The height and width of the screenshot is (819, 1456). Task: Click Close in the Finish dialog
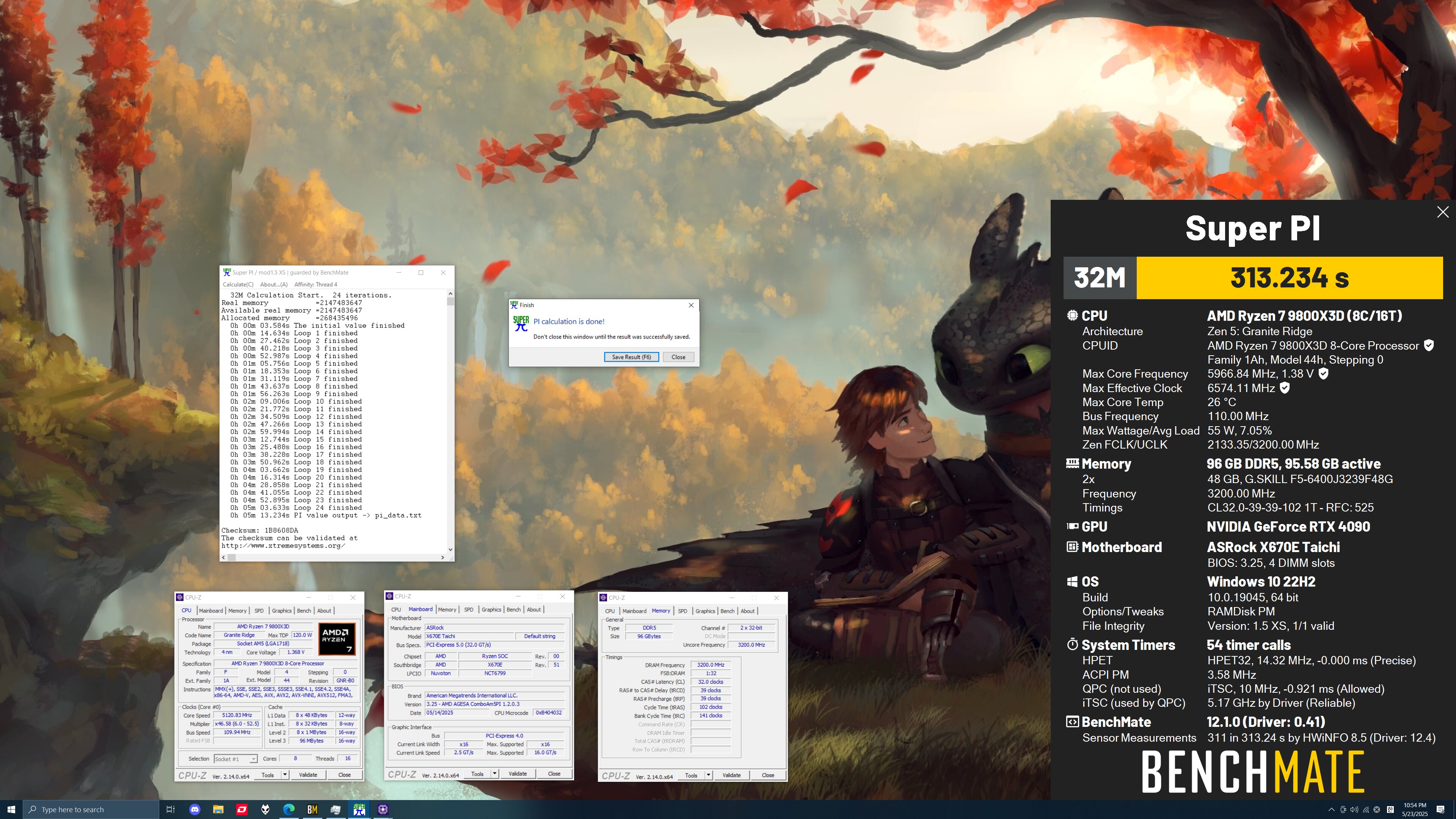pos(678,357)
